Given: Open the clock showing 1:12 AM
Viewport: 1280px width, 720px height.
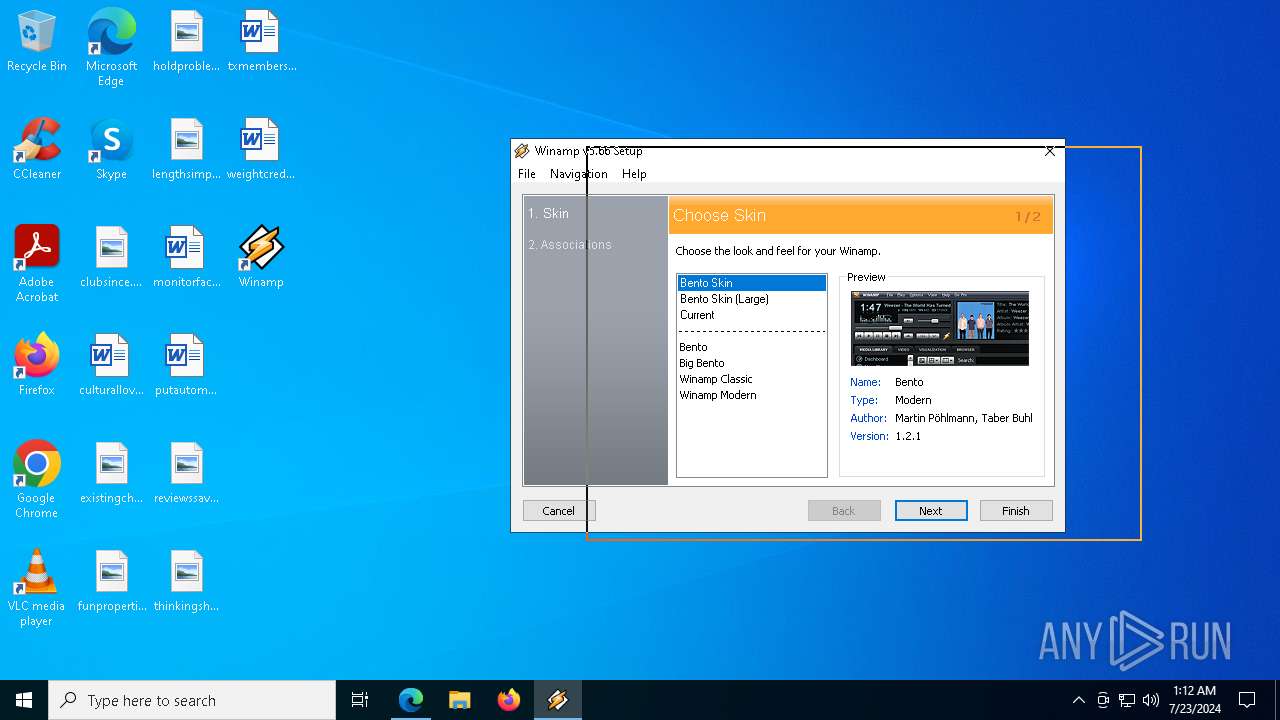Looking at the screenshot, I should click(1194, 700).
